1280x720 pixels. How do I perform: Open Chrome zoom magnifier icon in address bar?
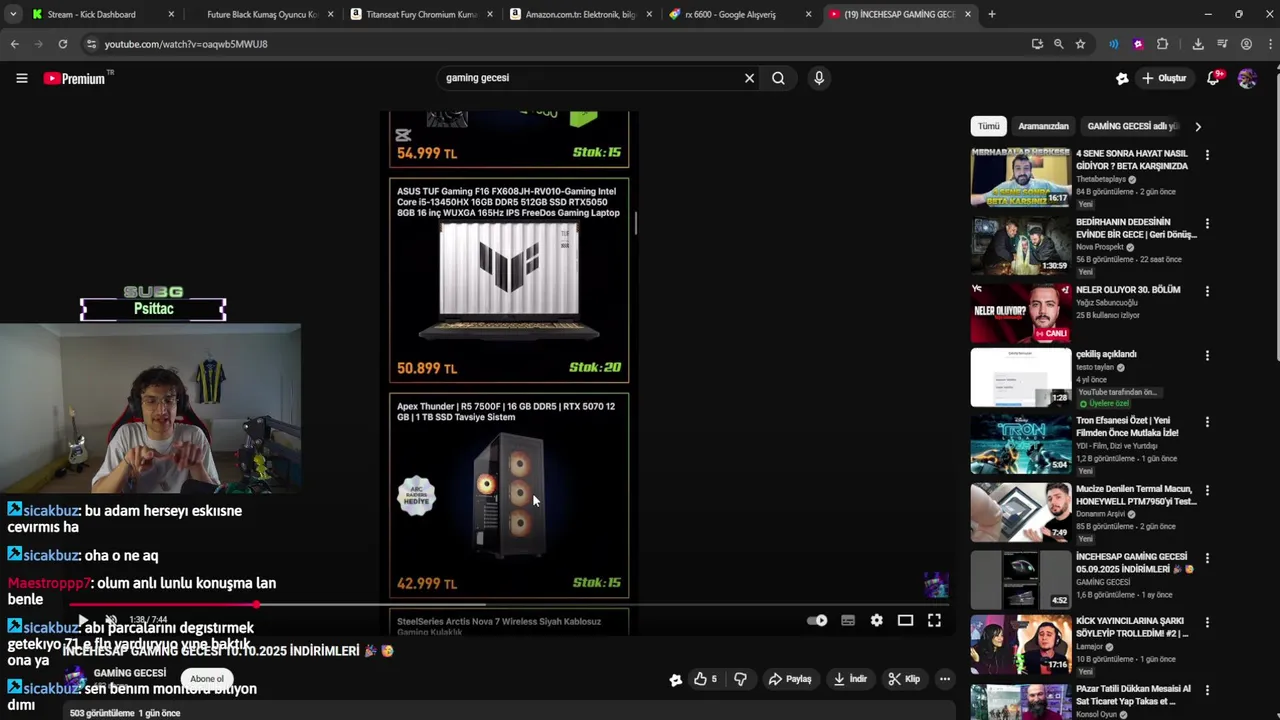coord(1058,44)
